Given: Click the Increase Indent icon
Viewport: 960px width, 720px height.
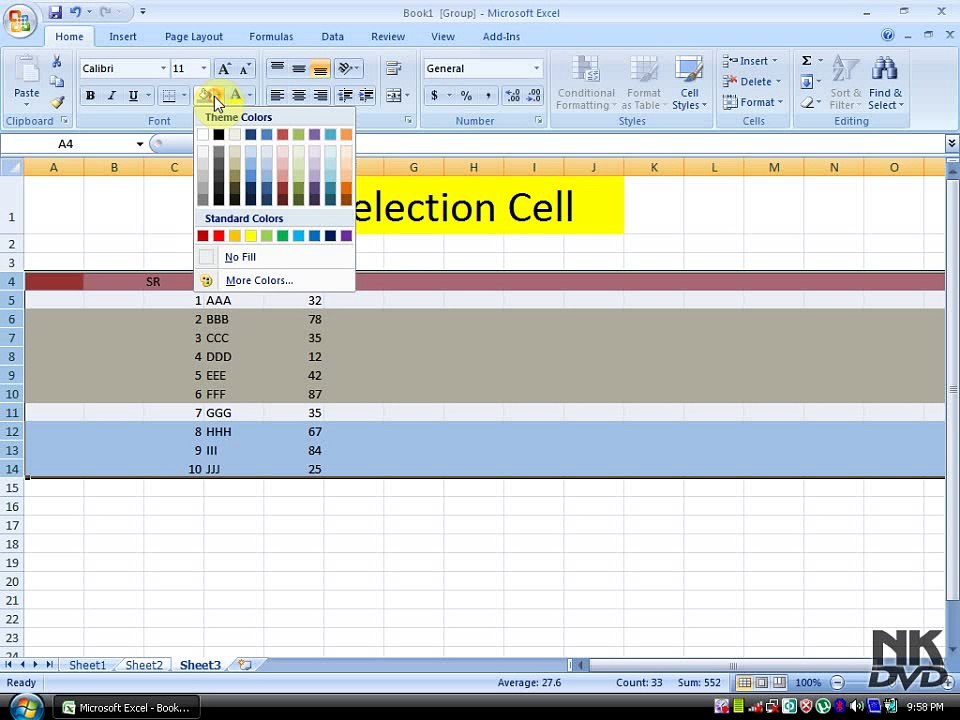Looking at the screenshot, I should click(366, 96).
